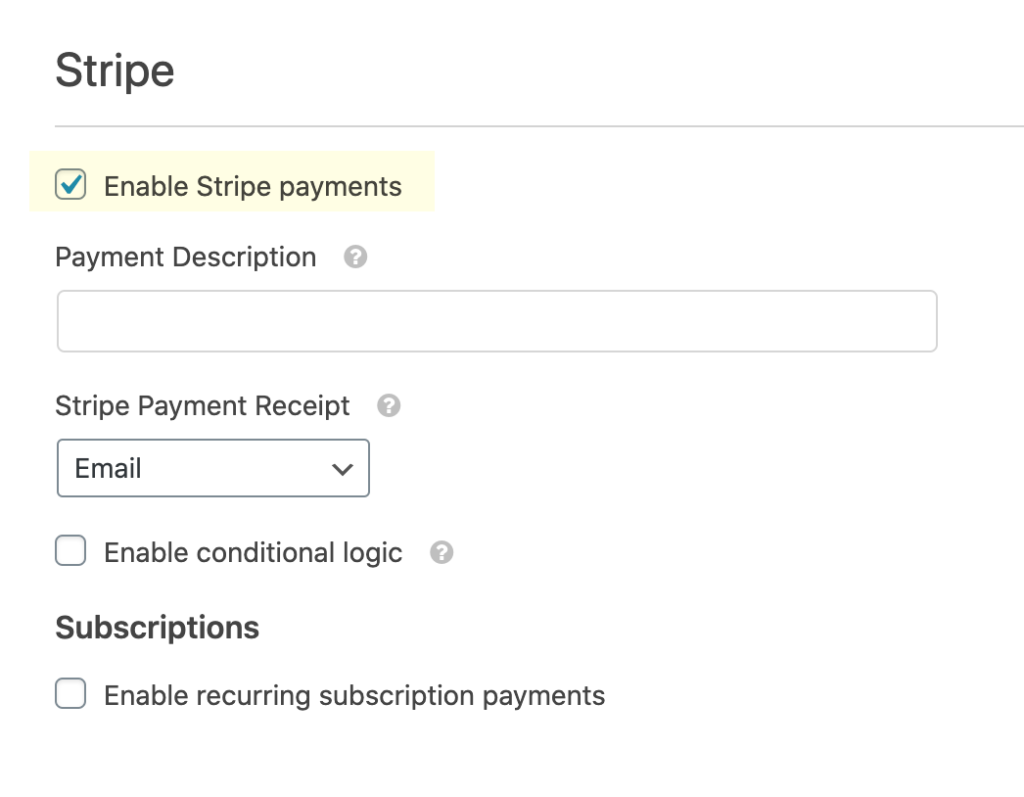Click Enable recurring subscription payments label
This screenshot has height=797, width=1024.
(355, 696)
